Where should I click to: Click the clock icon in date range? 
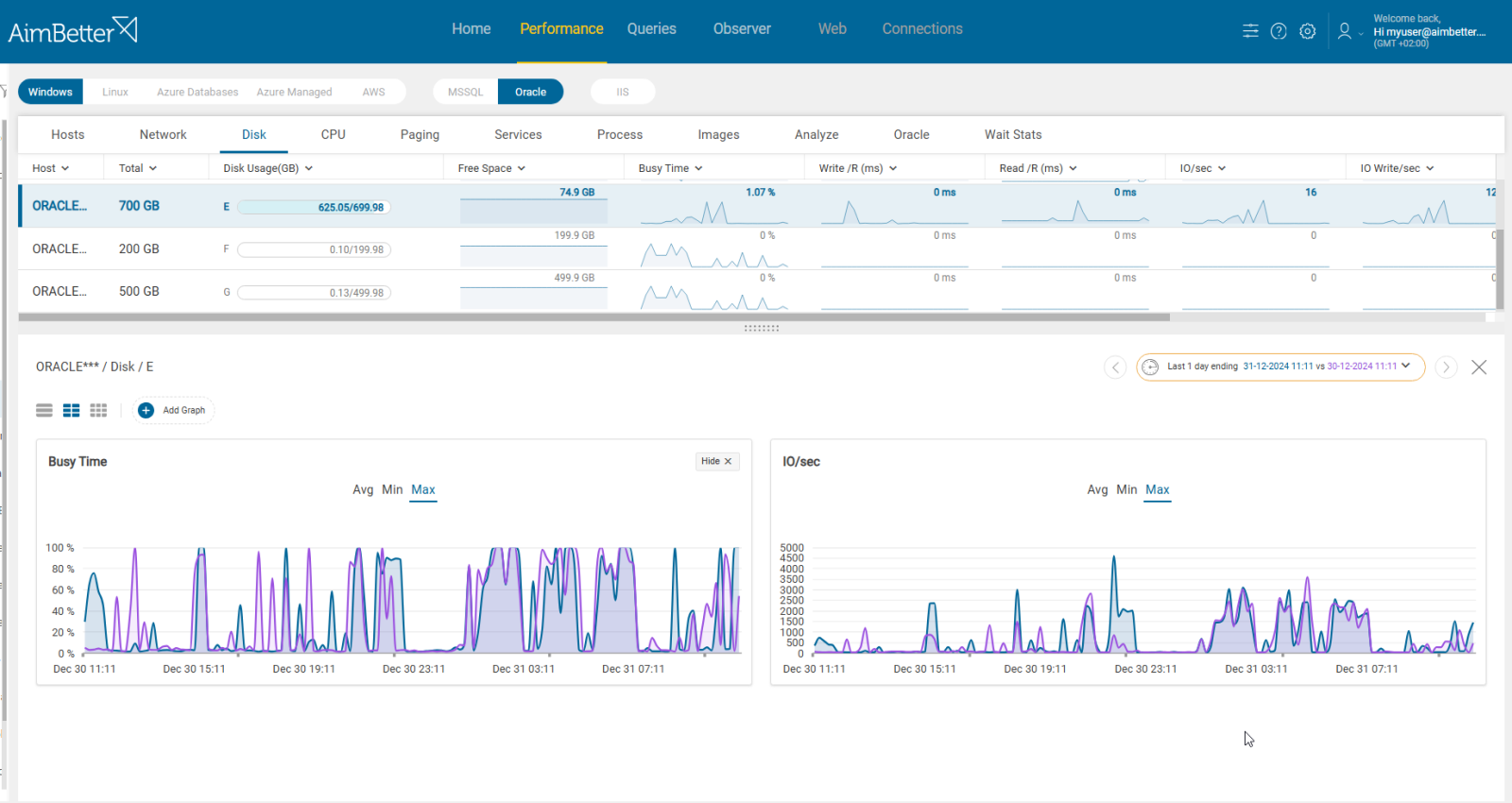(x=1150, y=367)
